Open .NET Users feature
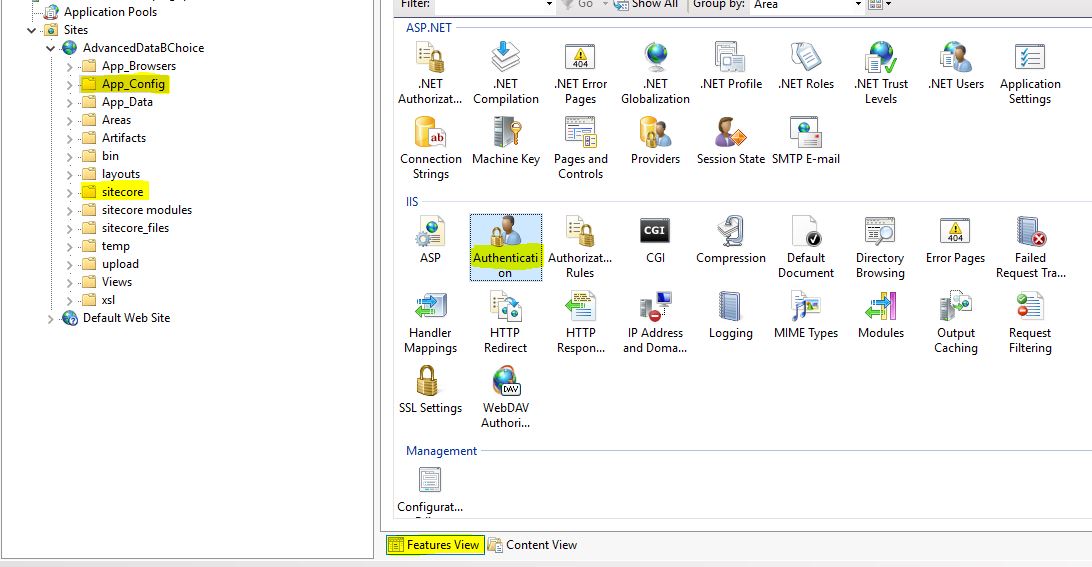Viewport: 1092px width, 567px height. point(956,66)
